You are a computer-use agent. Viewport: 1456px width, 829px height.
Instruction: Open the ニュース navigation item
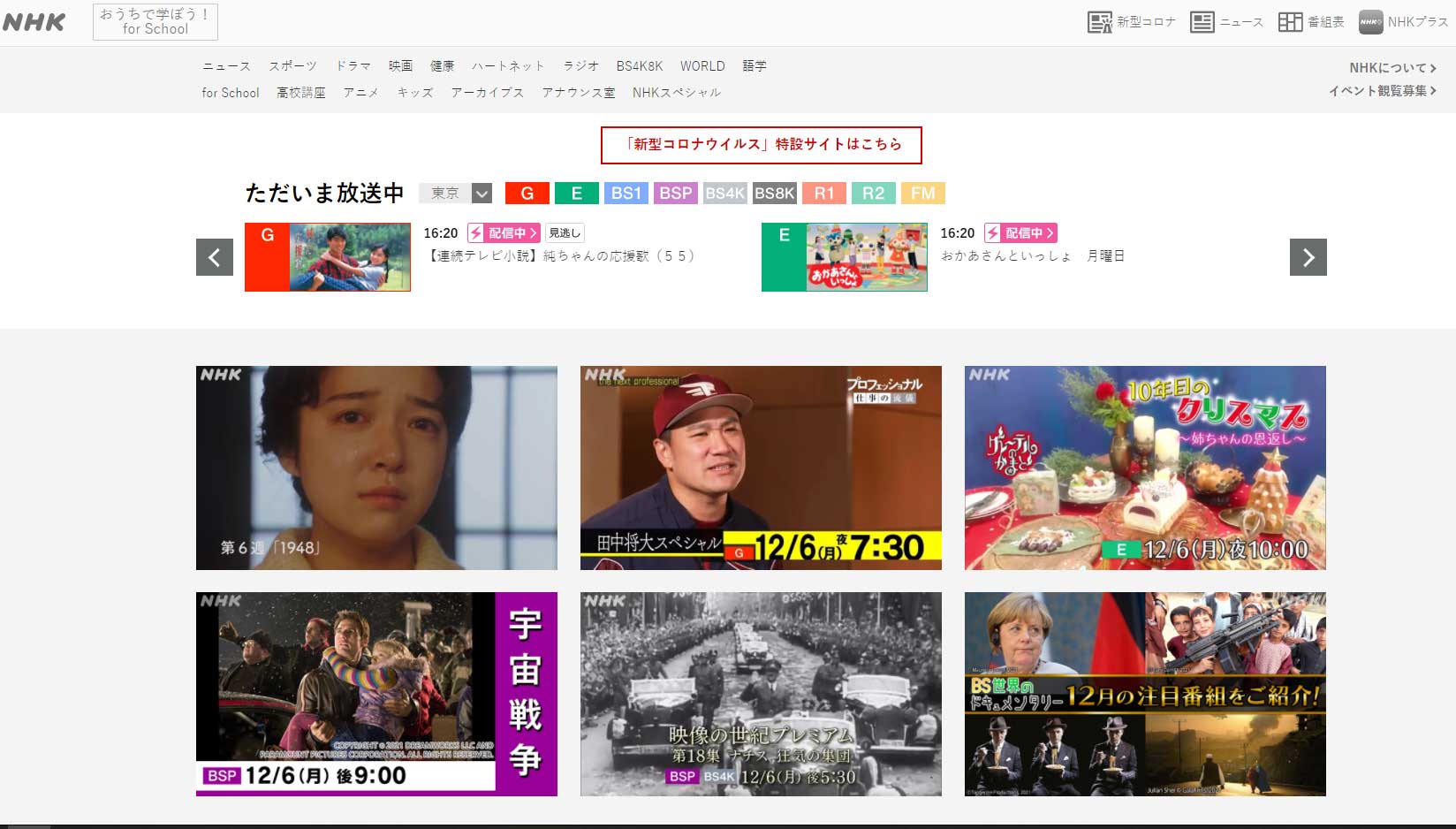point(226,66)
